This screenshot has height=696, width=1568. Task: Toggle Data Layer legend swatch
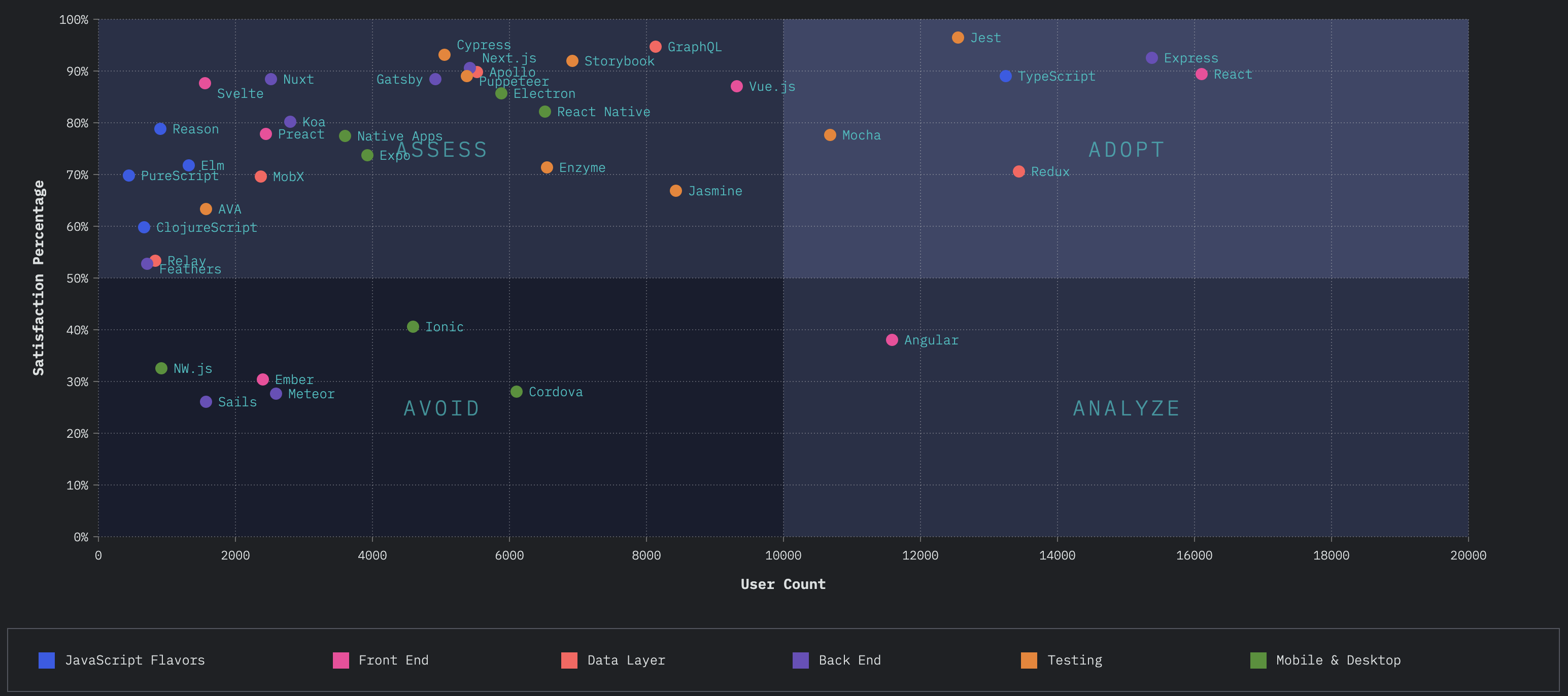(569, 660)
